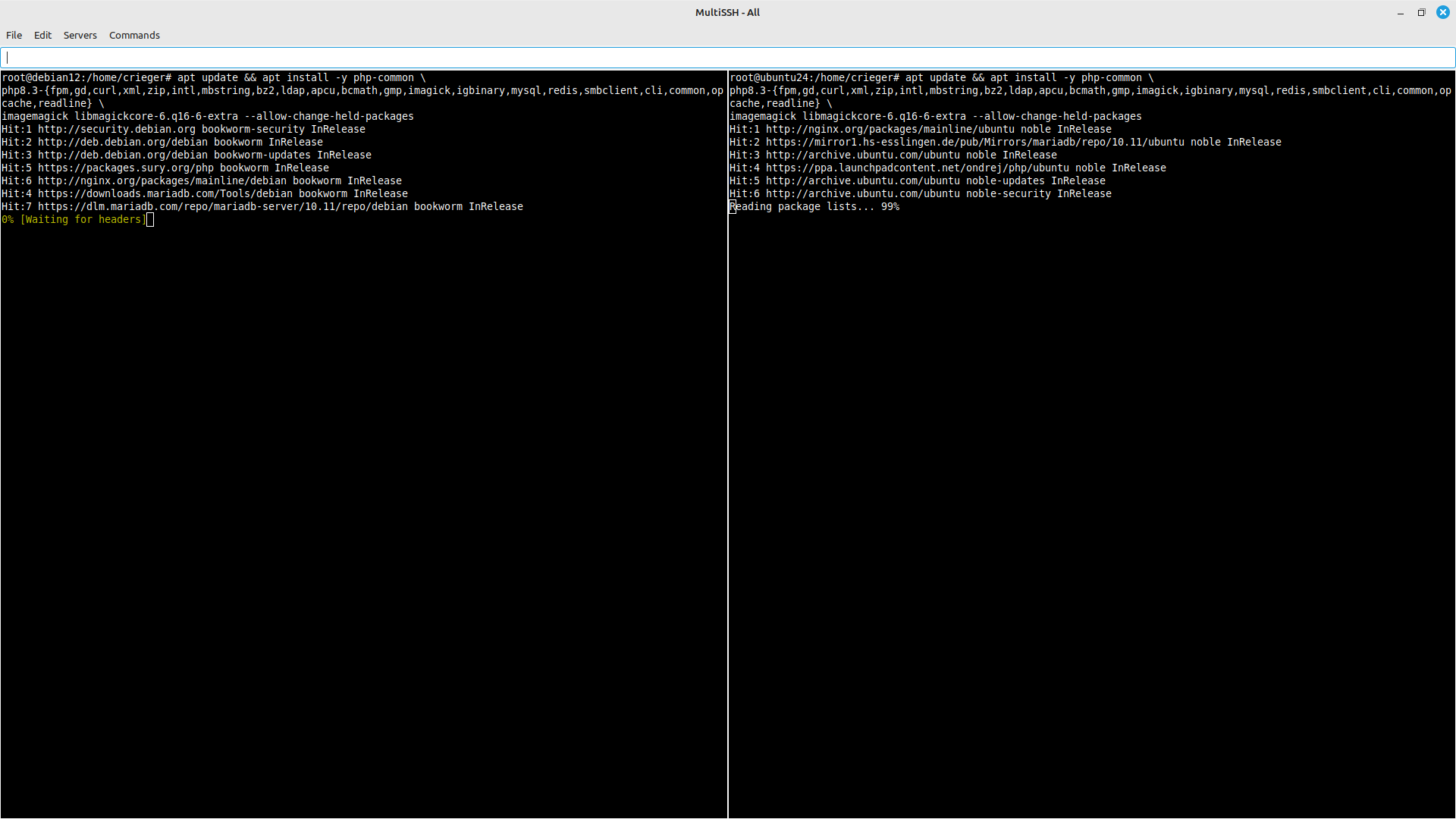Click Hit:4 downloads.mariadb.com Tools line
This screenshot has height=819, width=1456.
coord(205,193)
